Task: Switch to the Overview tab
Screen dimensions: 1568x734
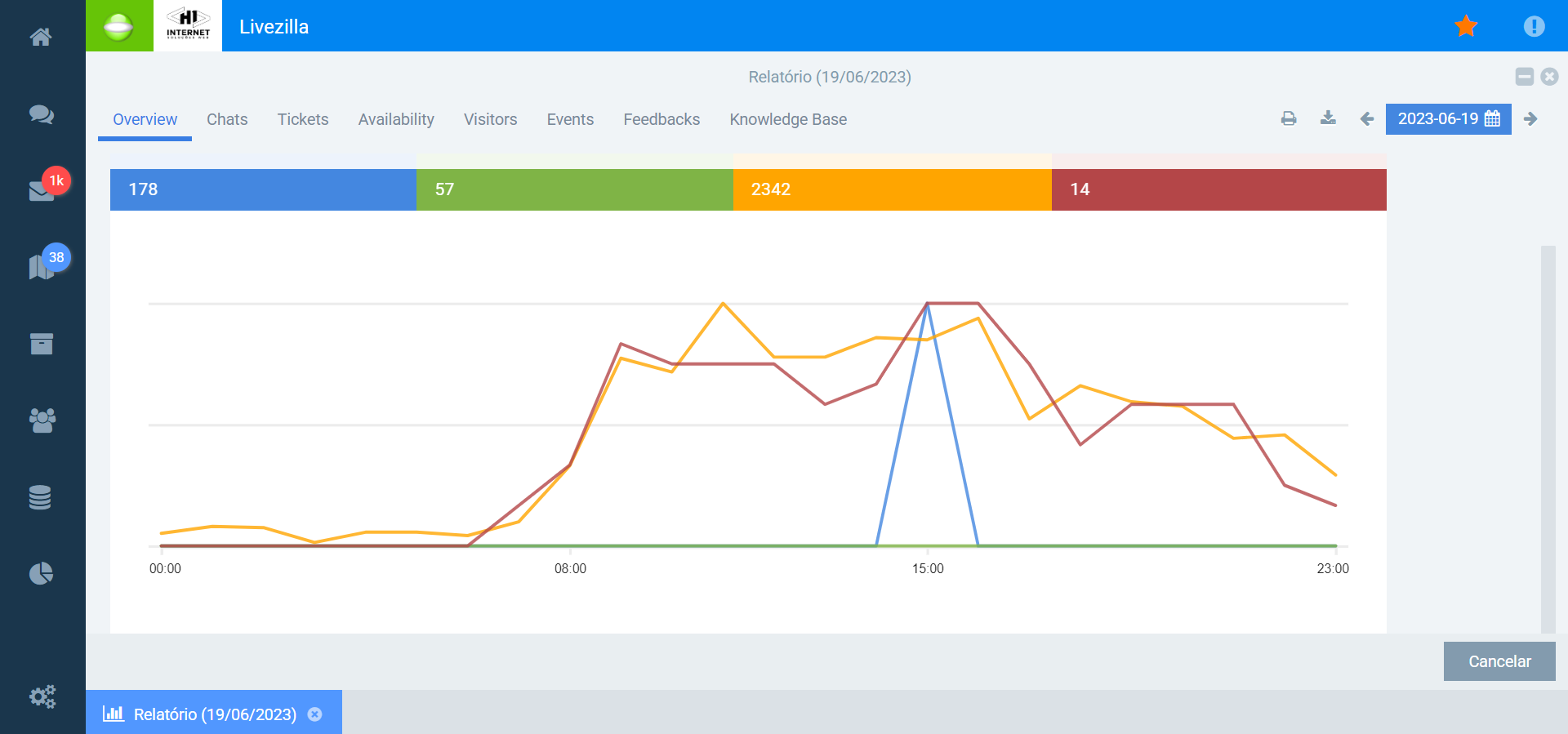Action: coord(145,119)
